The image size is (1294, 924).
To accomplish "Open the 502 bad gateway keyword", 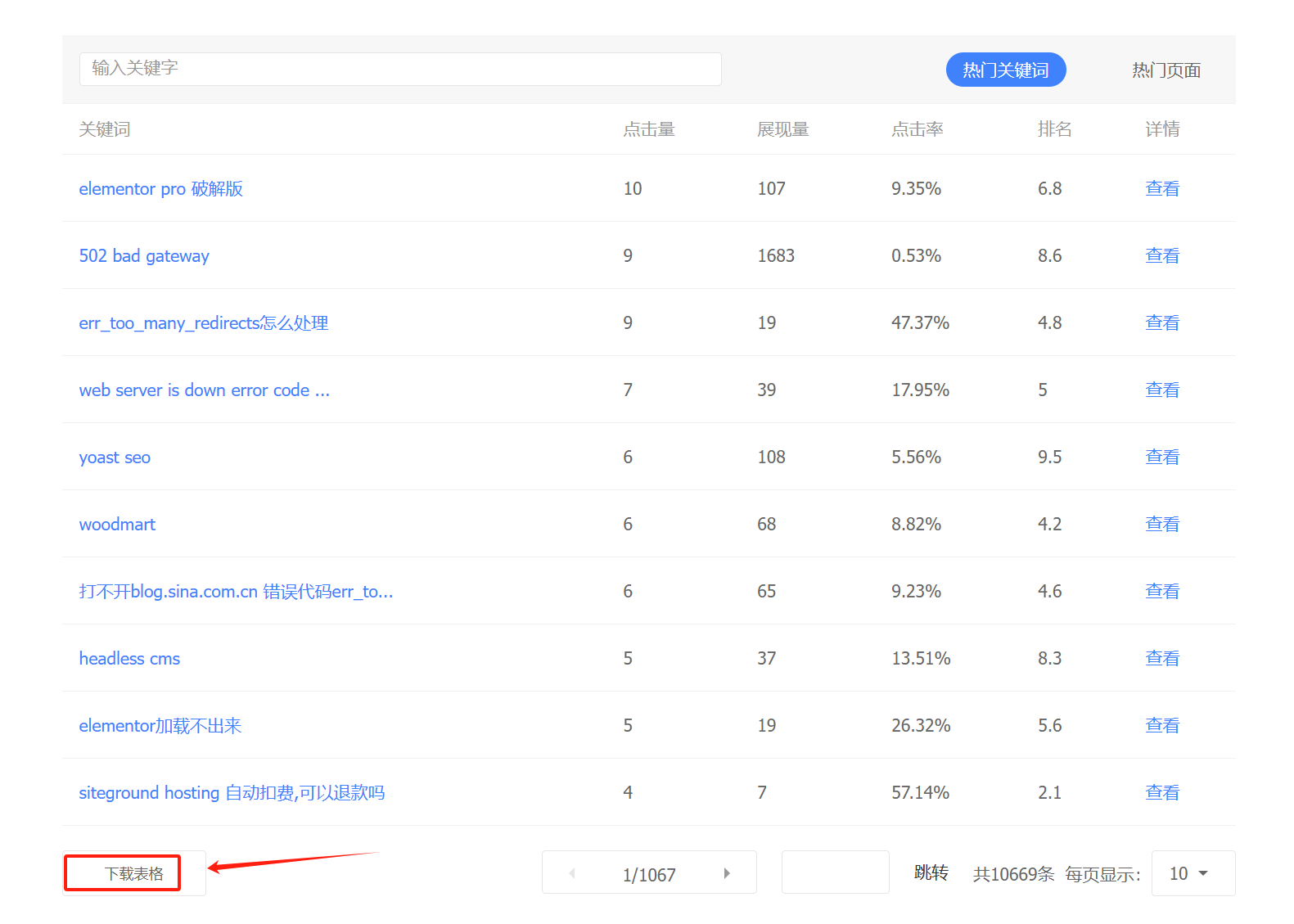I will point(144,256).
